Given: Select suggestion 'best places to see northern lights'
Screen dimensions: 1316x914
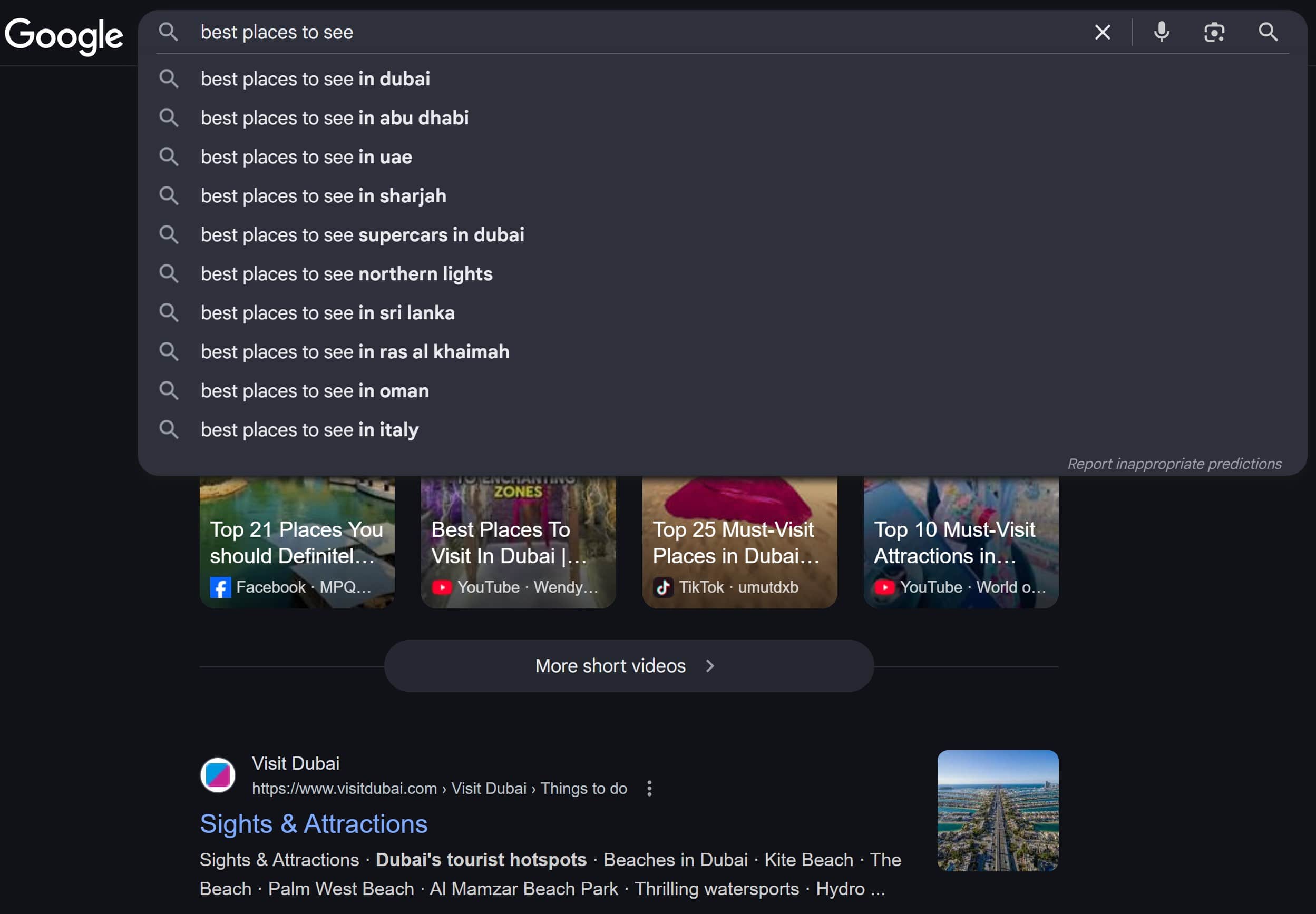Looking at the screenshot, I should pyautogui.click(x=722, y=273).
